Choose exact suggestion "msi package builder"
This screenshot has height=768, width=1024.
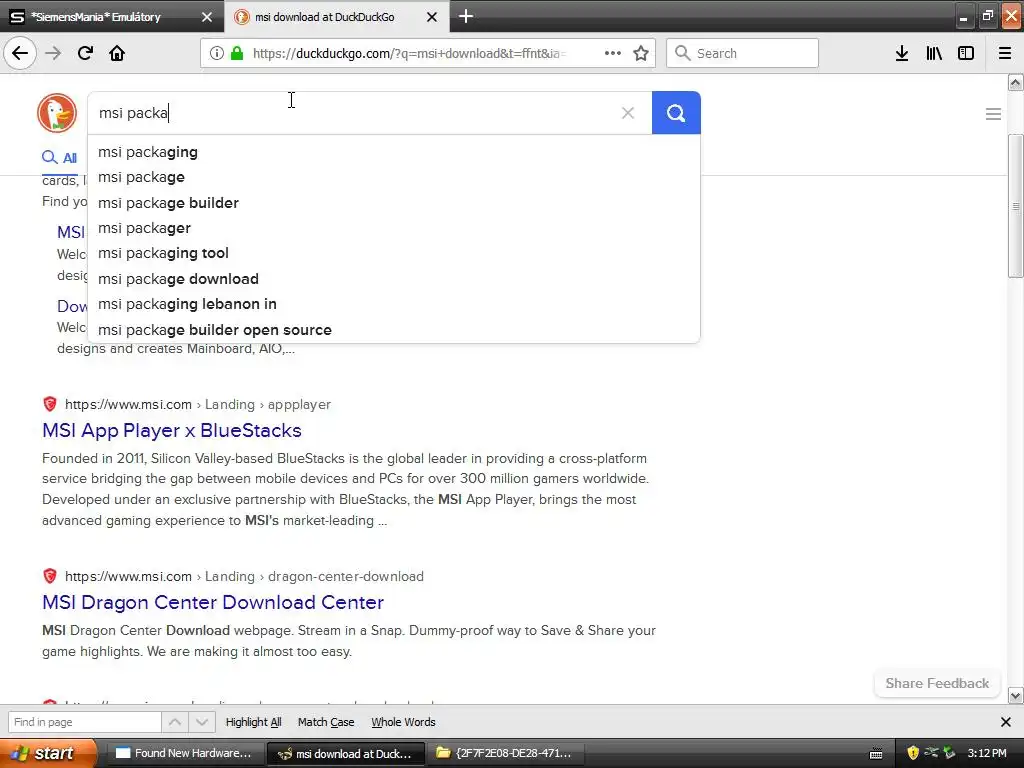pyautogui.click(x=394, y=203)
